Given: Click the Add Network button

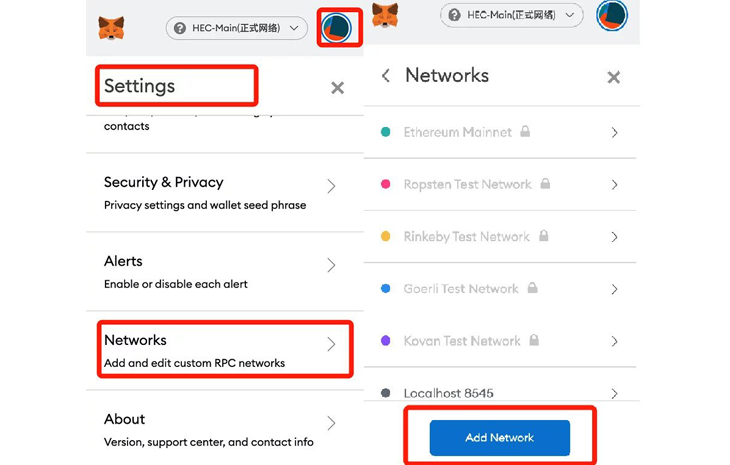Looking at the screenshot, I should pos(500,438).
